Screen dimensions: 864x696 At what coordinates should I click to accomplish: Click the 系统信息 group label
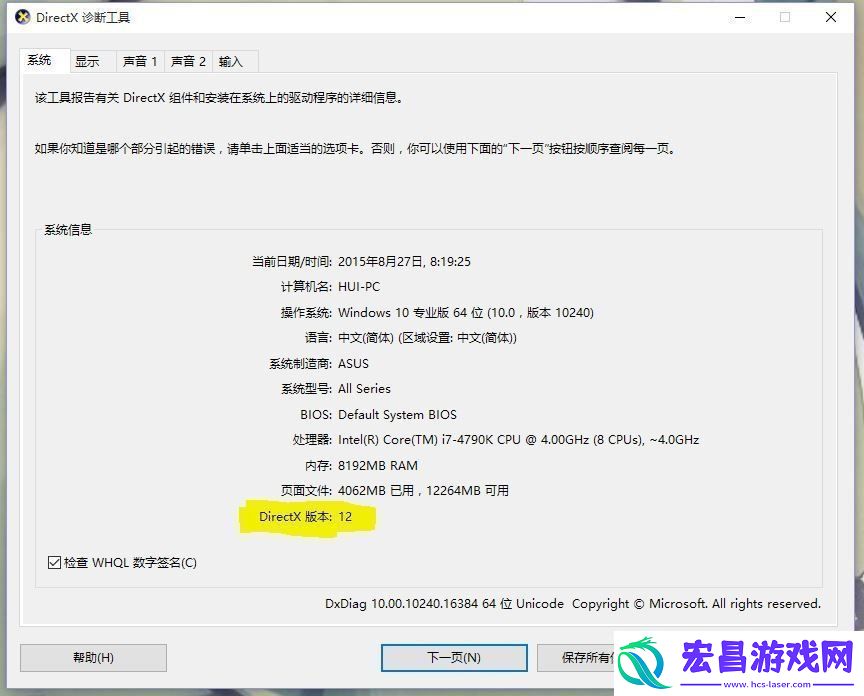coord(68,230)
